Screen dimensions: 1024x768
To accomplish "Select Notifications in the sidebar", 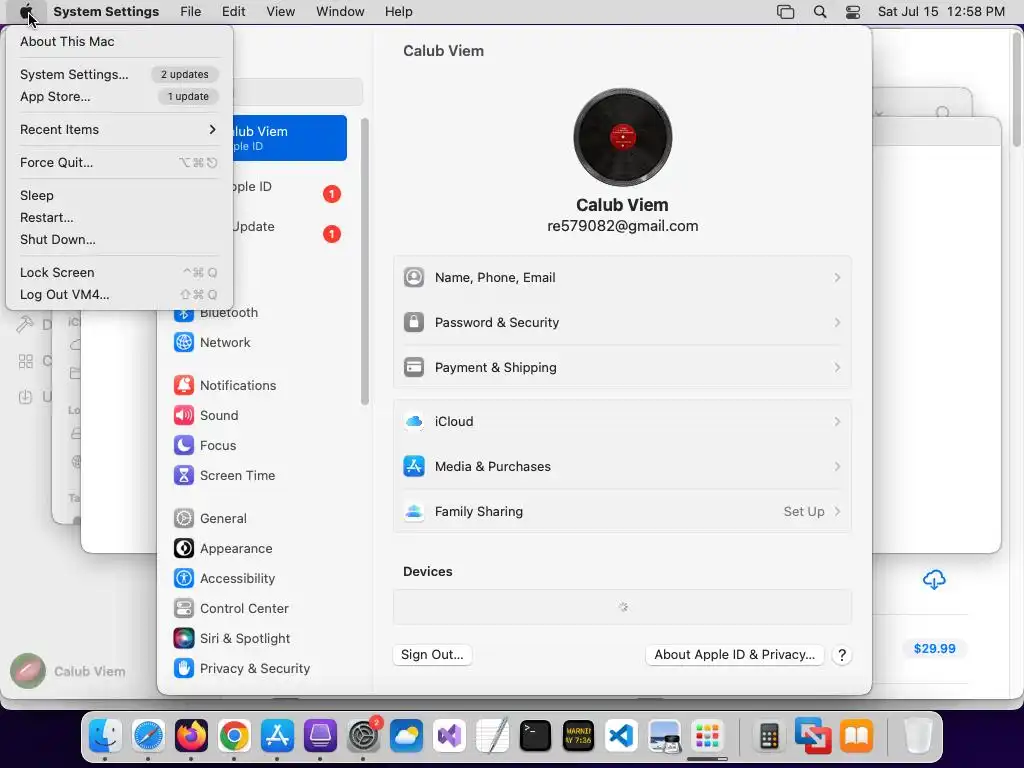I will click(x=259, y=386).
